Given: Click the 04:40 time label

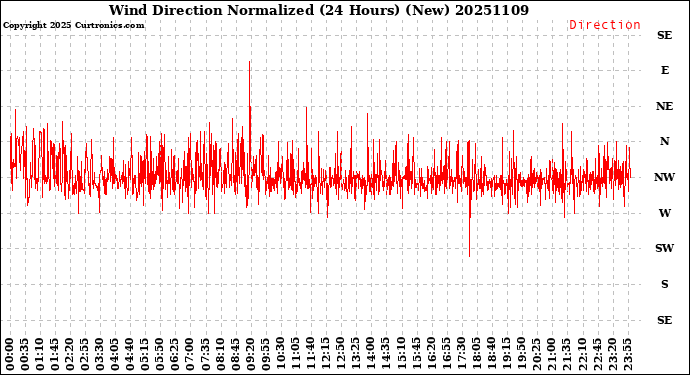Looking at the screenshot, I should [130, 354].
